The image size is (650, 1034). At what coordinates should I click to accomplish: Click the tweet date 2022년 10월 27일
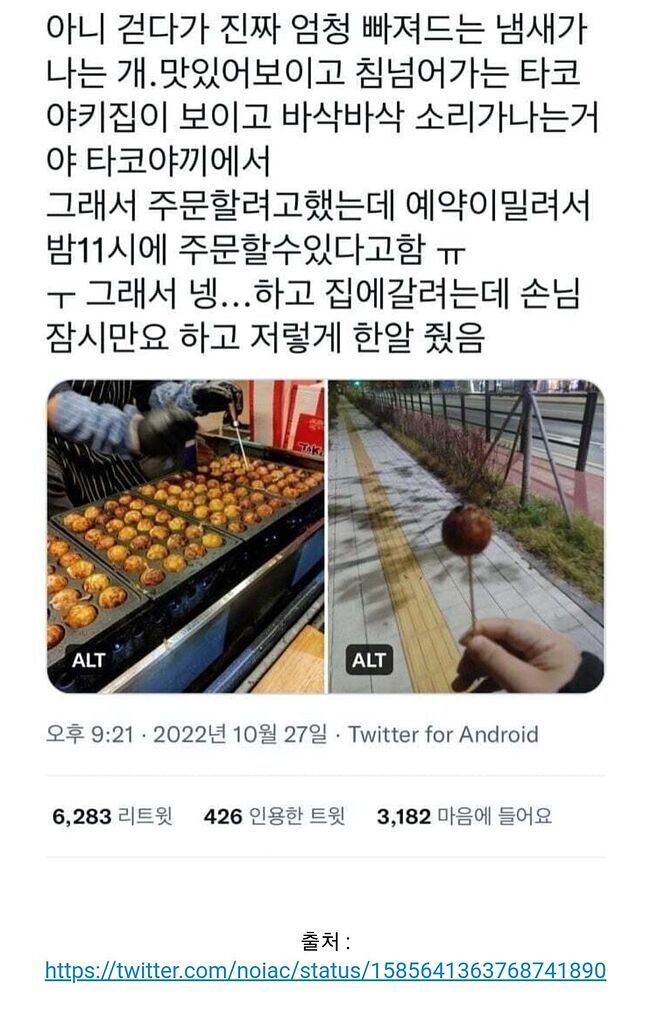(240, 734)
